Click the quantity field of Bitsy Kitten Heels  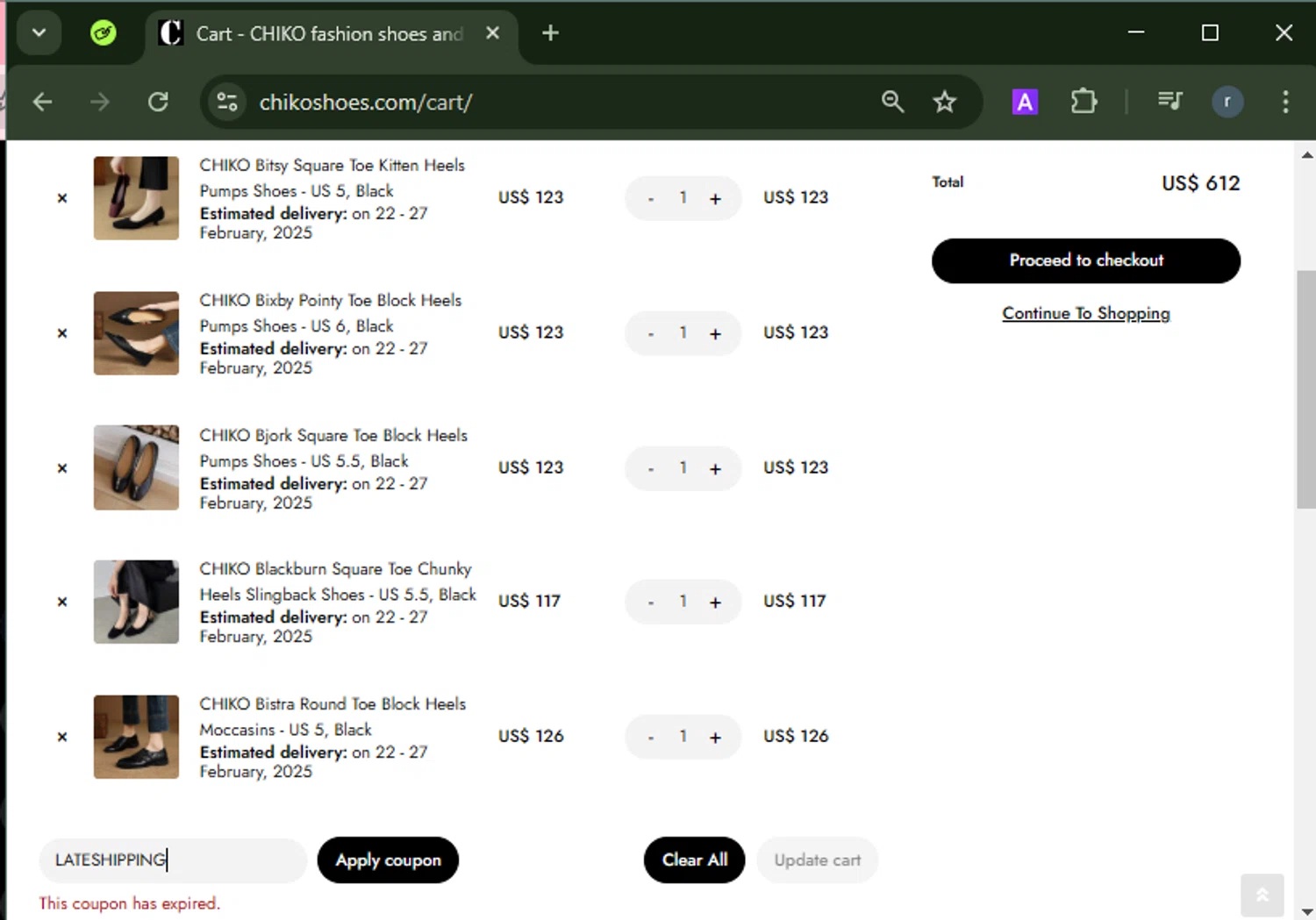click(683, 198)
